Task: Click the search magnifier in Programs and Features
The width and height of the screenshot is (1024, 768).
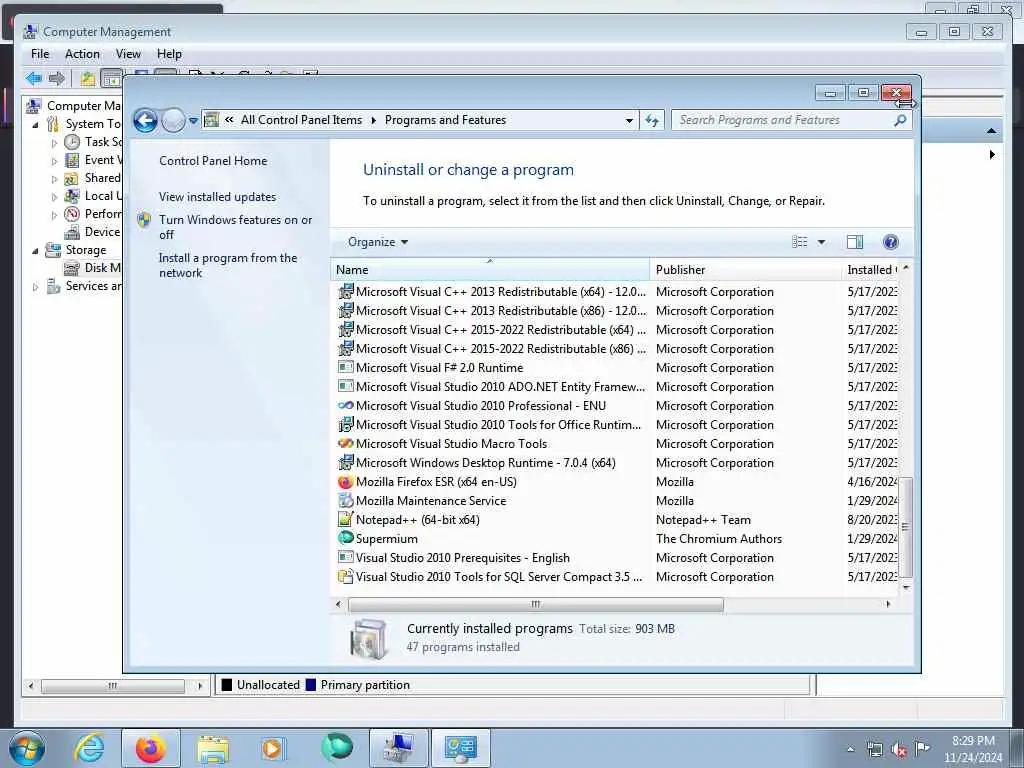Action: point(900,120)
